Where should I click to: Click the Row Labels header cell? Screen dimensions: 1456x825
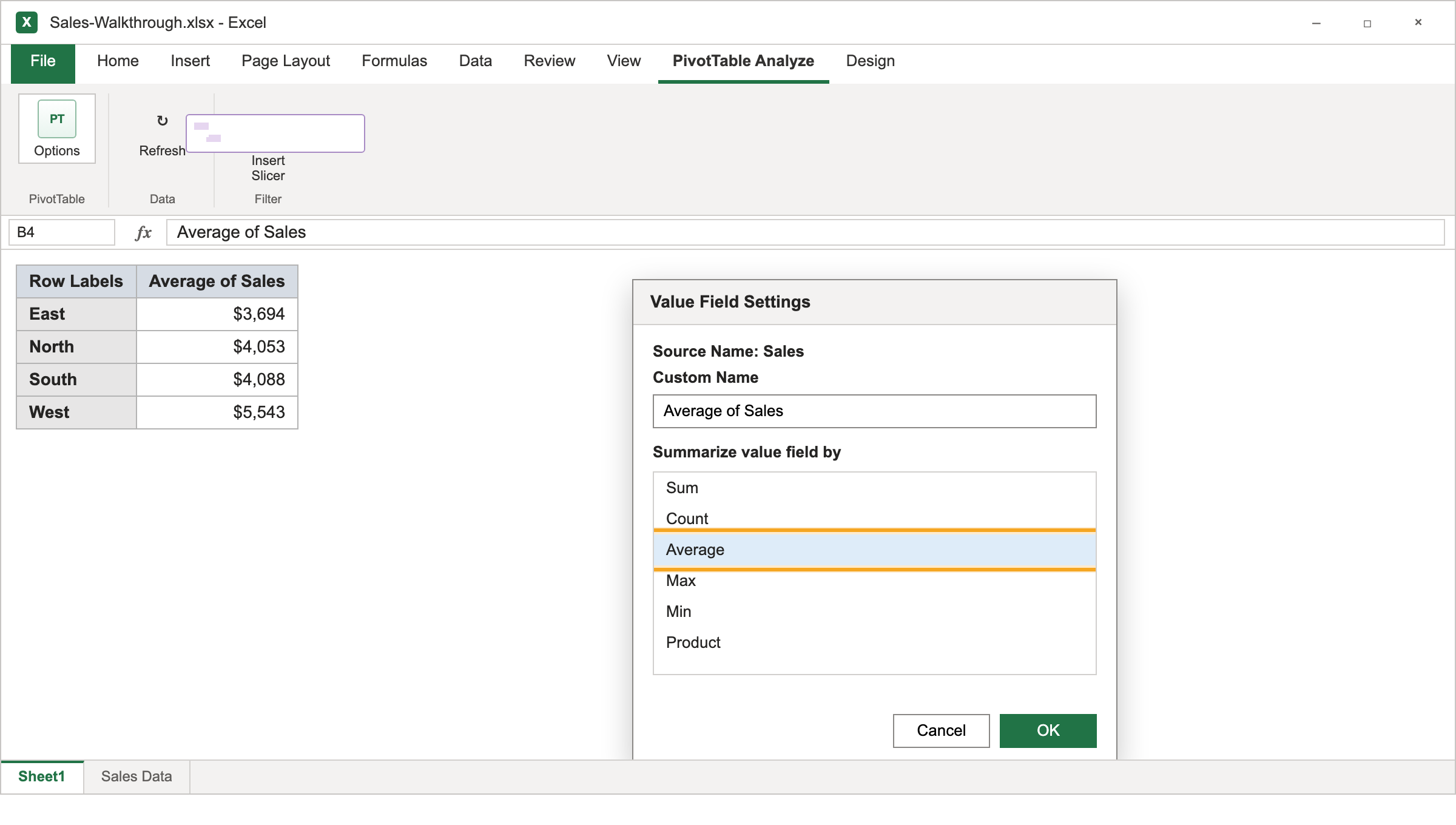click(x=76, y=281)
